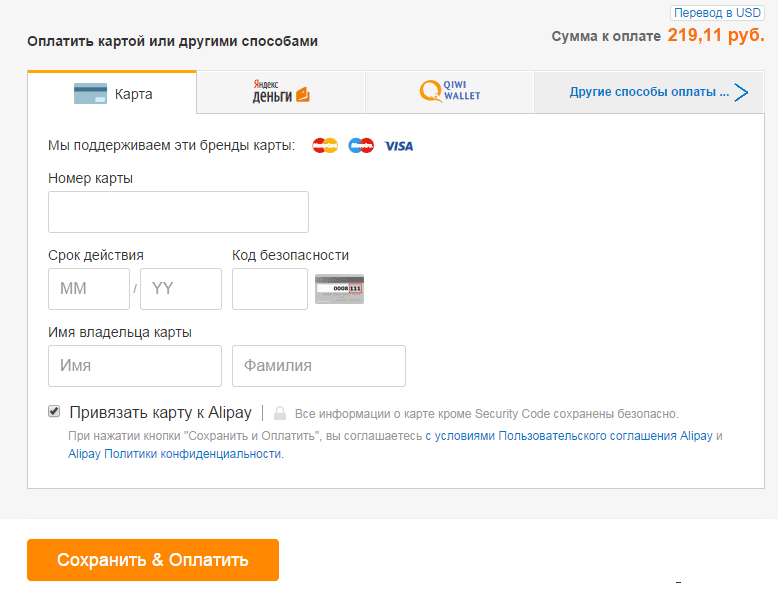Expand Другие способы оплаты arrow
Viewport: 778px width, 596px height.
coord(741,92)
